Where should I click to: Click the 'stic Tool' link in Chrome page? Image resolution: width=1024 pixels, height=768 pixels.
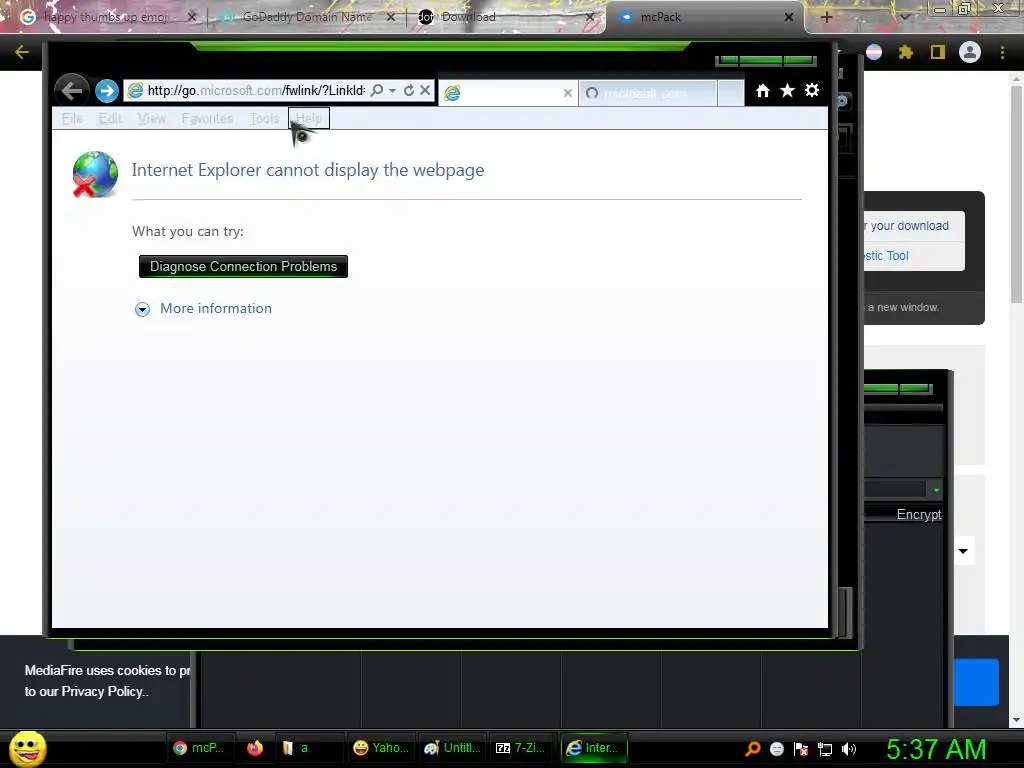tap(886, 256)
